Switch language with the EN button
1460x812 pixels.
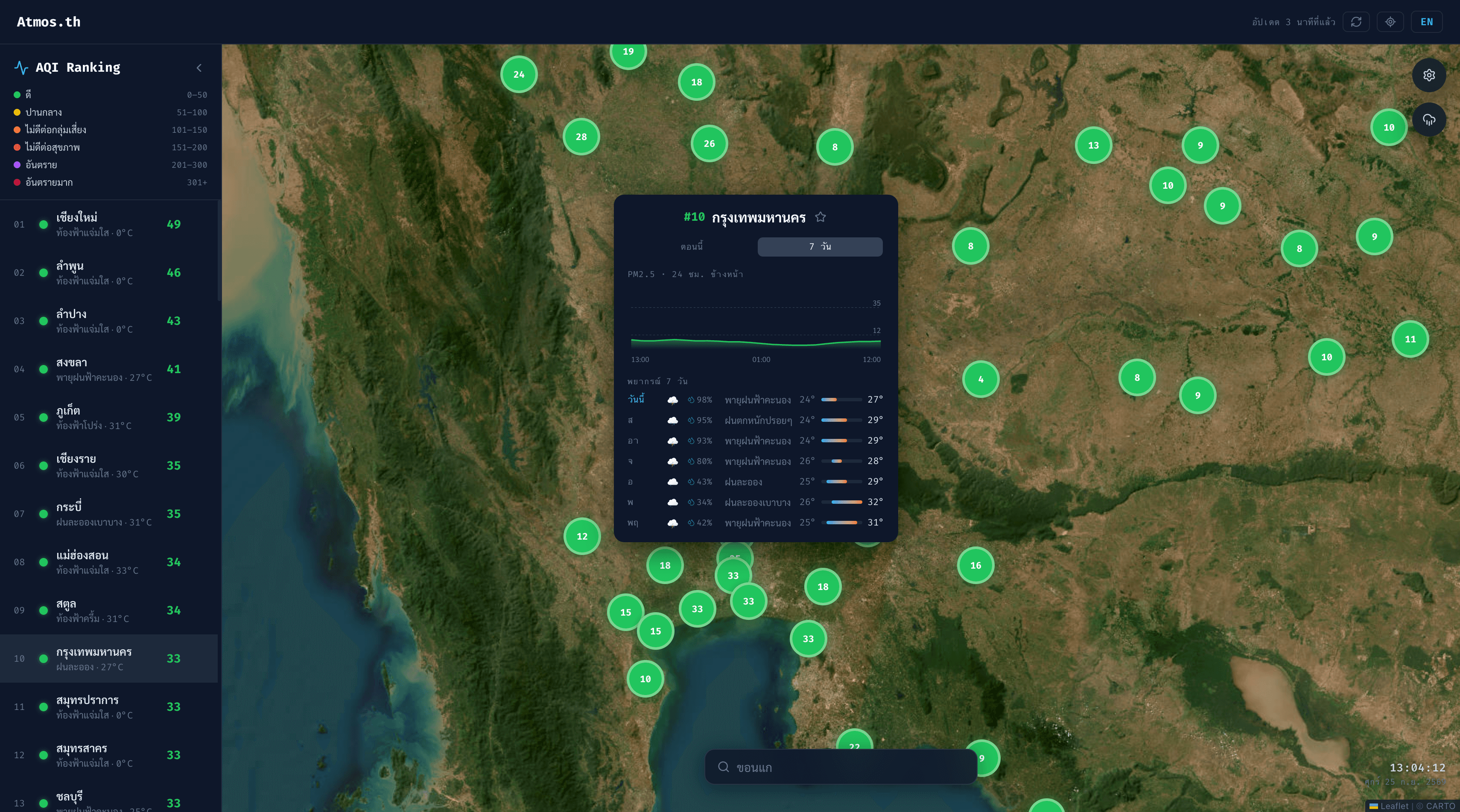click(1427, 21)
